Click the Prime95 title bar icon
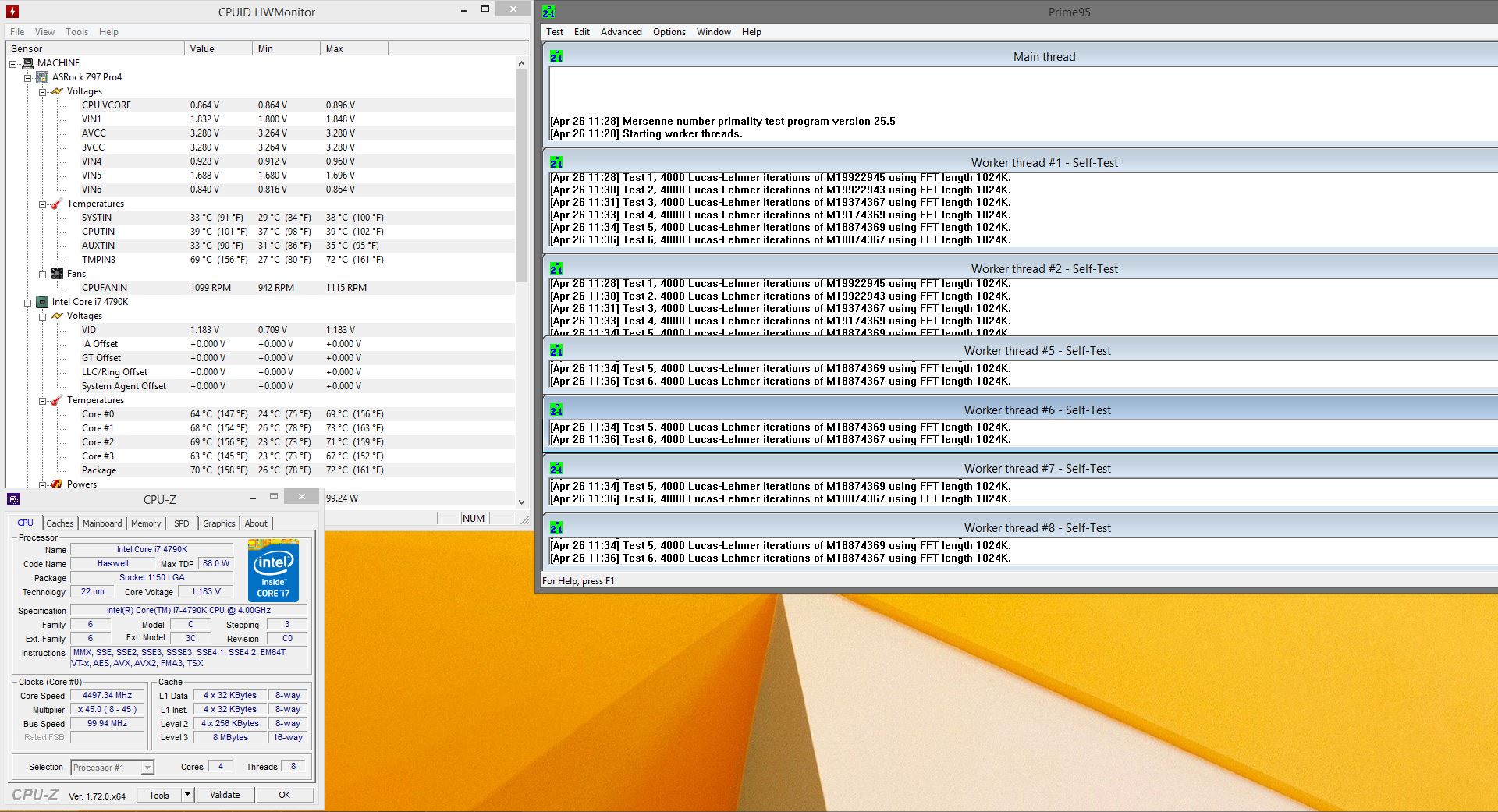This screenshot has height=812, width=1498. (x=548, y=12)
